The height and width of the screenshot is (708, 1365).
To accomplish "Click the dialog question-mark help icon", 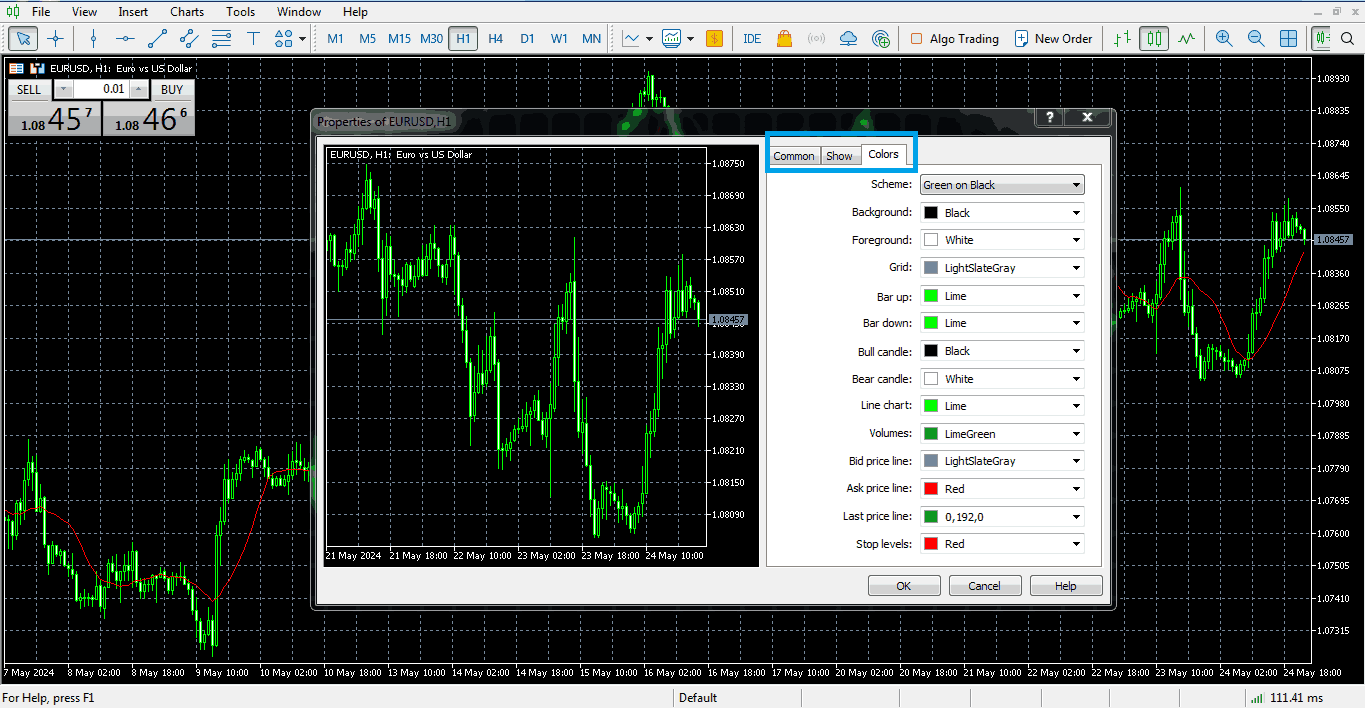I will (x=1049, y=118).
